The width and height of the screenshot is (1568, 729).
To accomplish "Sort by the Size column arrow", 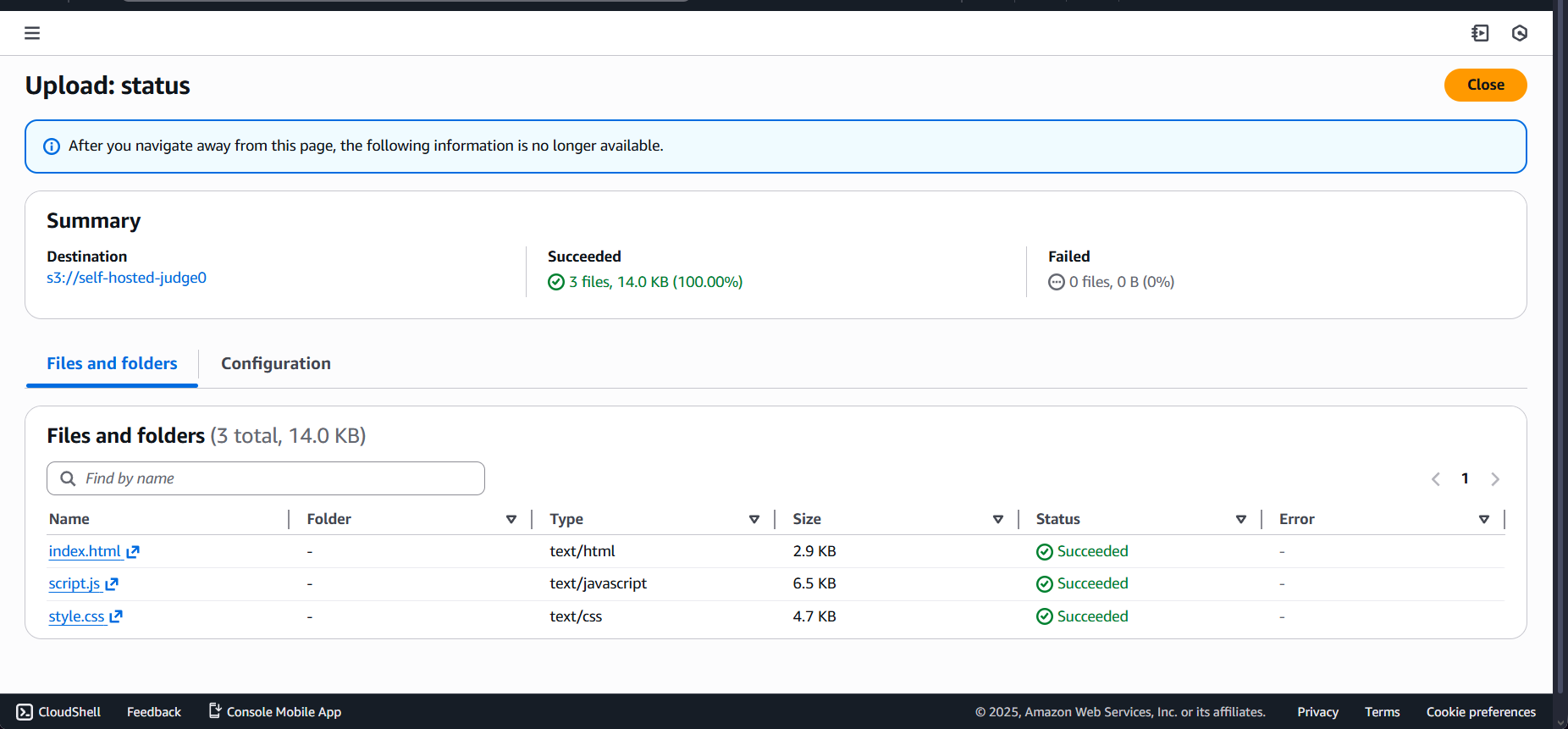I will (x=998, y=519).
